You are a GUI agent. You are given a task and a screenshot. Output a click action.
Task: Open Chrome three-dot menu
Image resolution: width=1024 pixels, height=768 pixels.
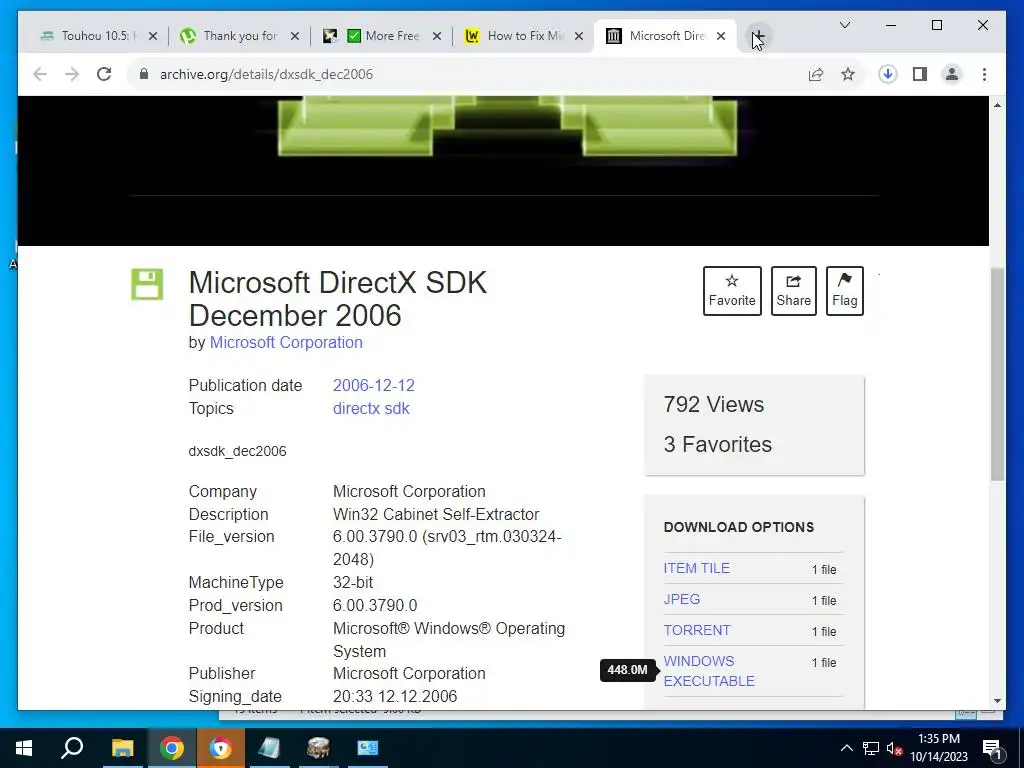point(984,74)
